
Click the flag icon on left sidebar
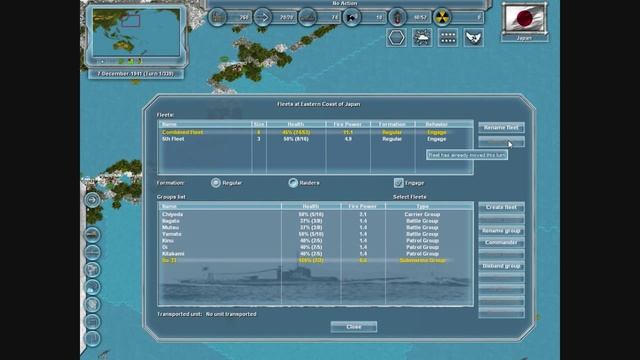pos(93,269)
